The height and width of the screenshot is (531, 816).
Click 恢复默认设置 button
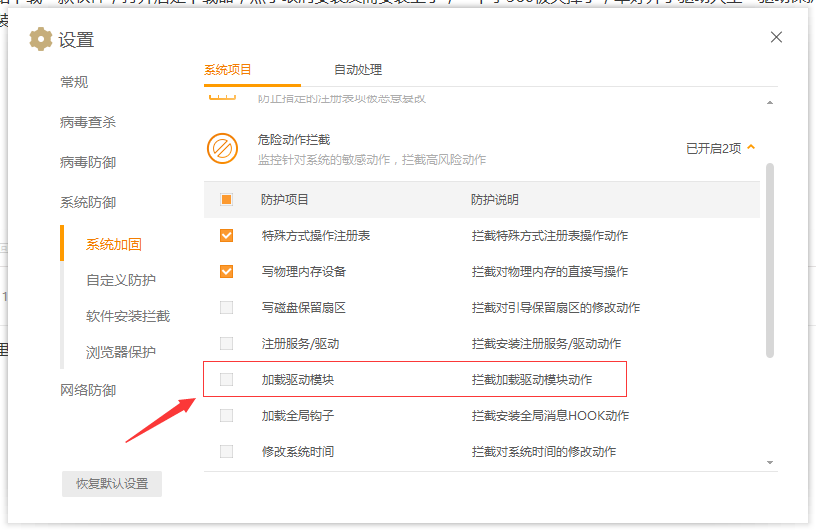pos(112,484)
